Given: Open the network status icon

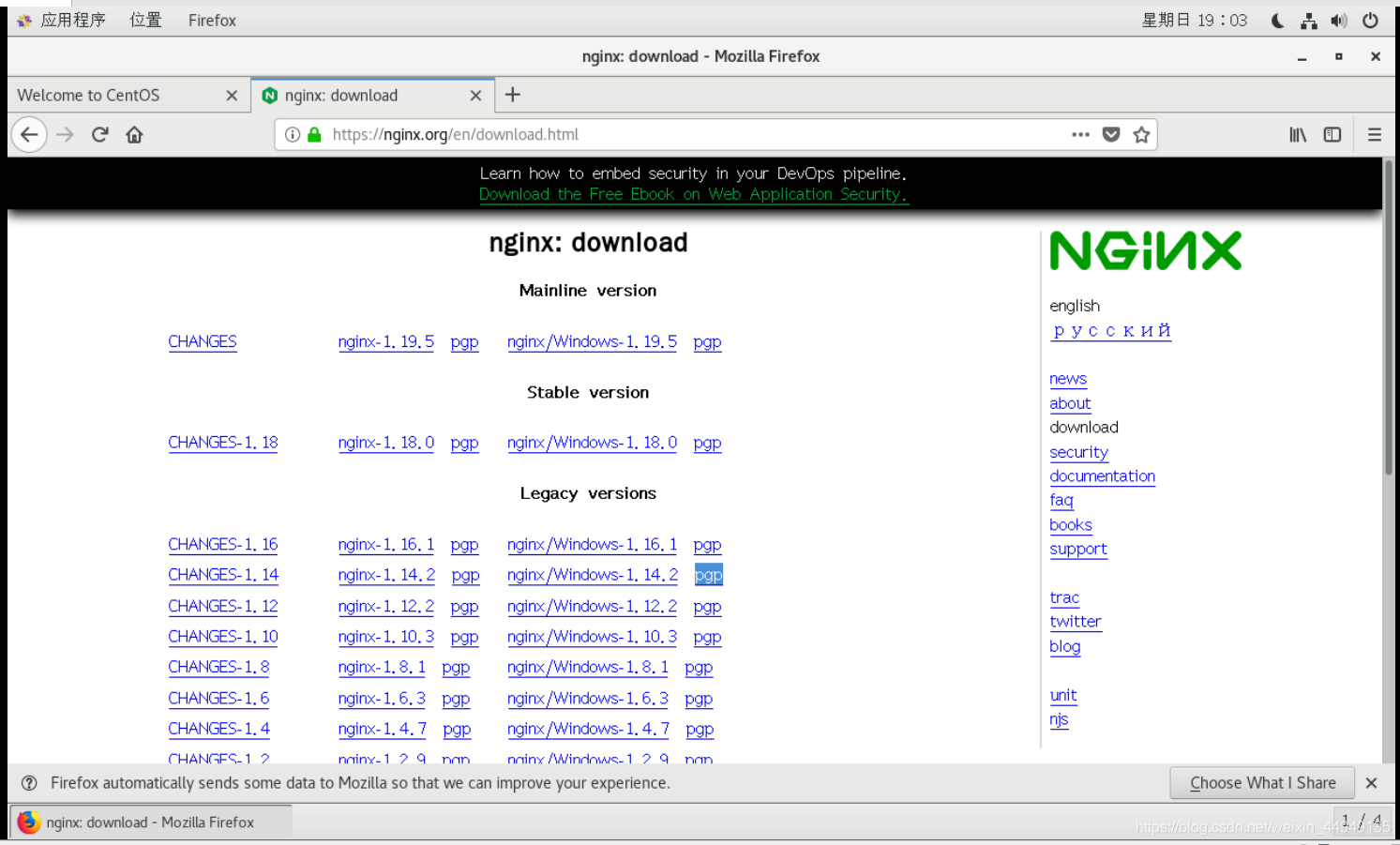Looking at the screenshot, I should pos(1309,21).
